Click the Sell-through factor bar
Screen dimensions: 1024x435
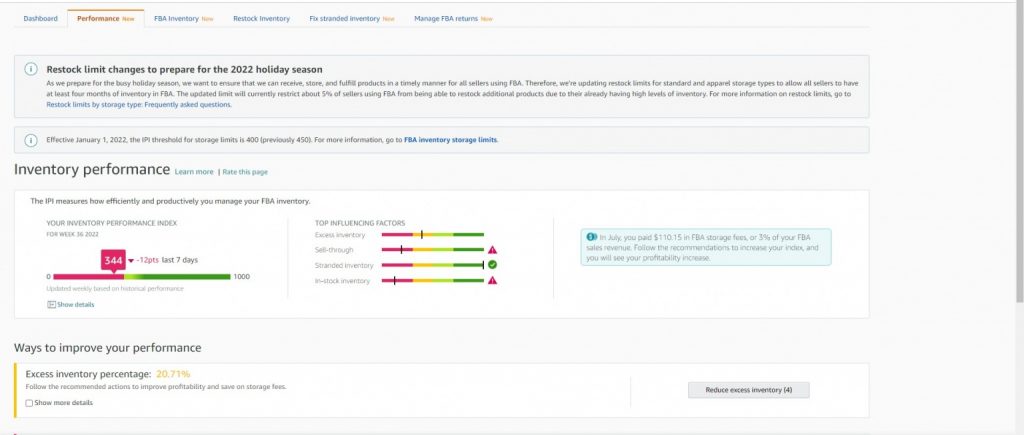click(x=432, y=250)
